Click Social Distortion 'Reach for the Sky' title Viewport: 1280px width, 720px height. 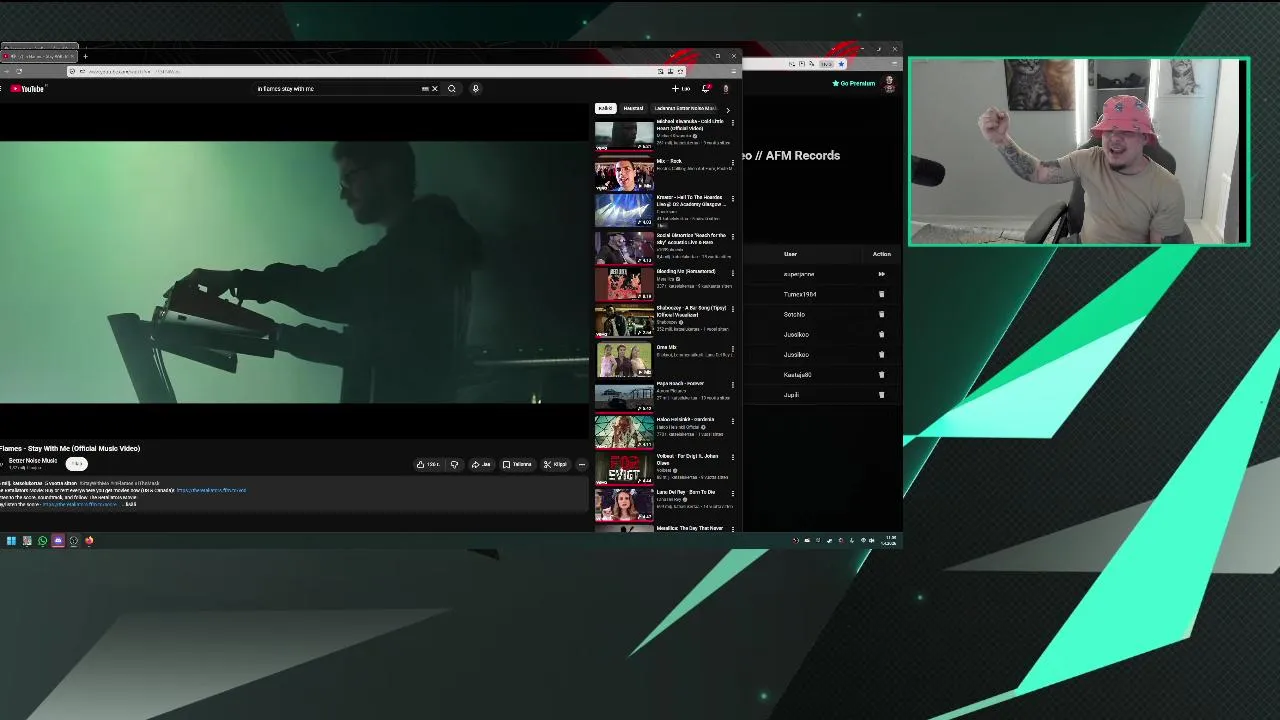(691, 238)
